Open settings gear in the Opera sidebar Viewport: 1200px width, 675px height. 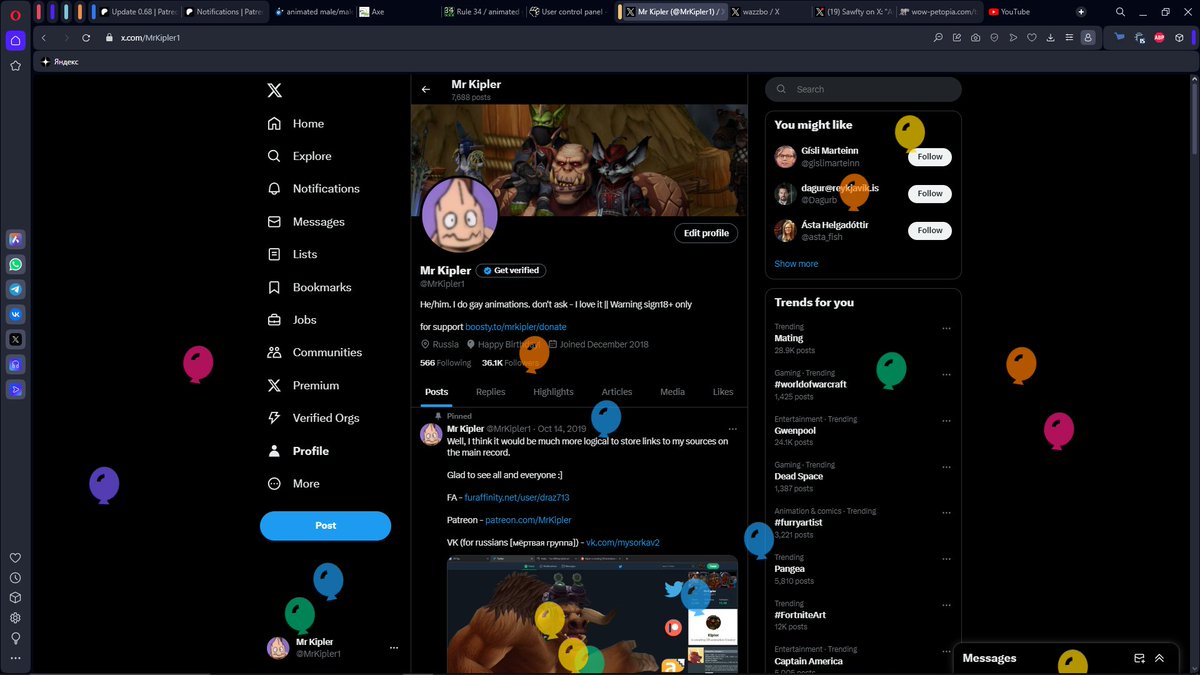[x=15, y=618]
